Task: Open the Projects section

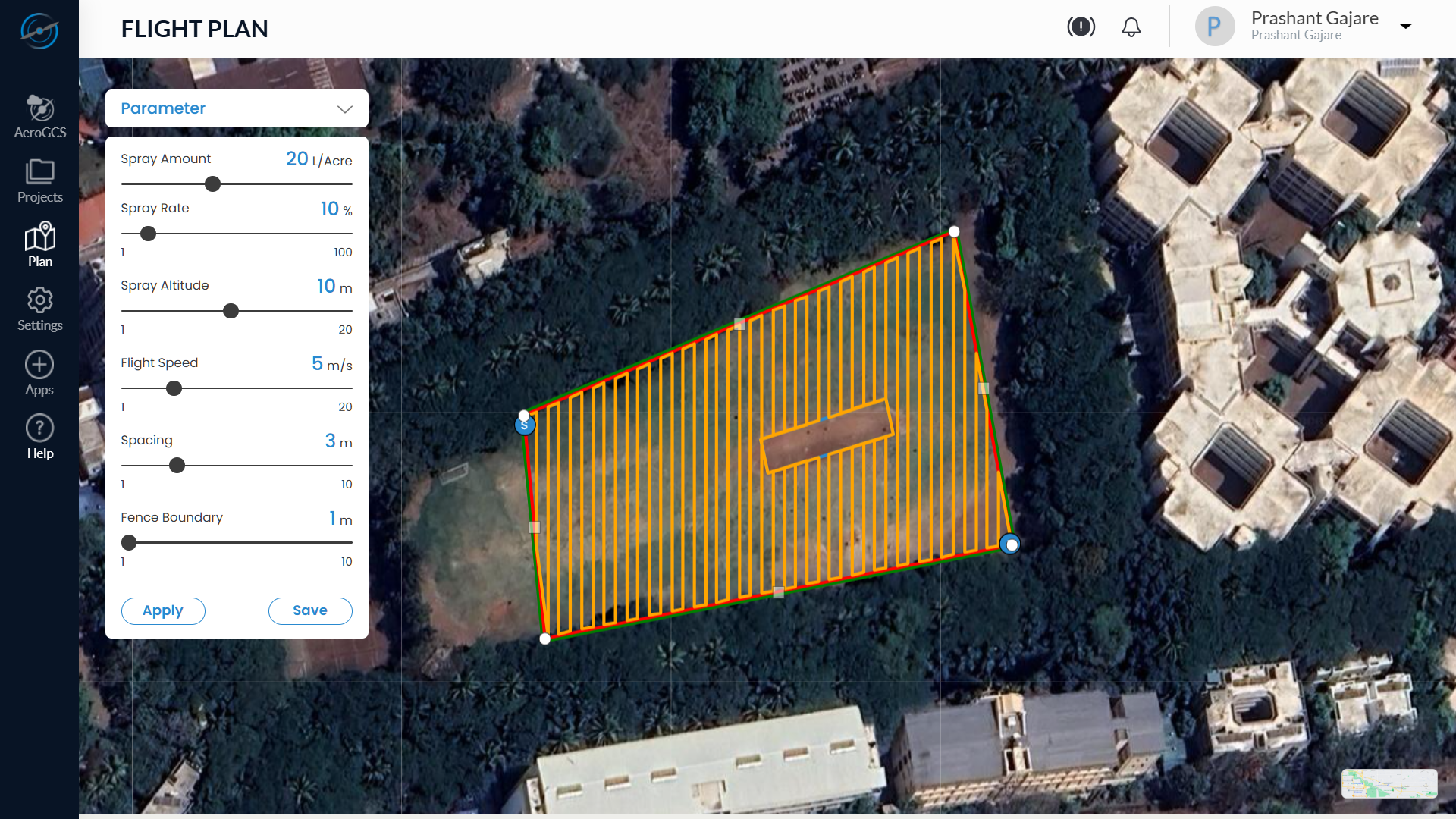Action: coord(40,181)
